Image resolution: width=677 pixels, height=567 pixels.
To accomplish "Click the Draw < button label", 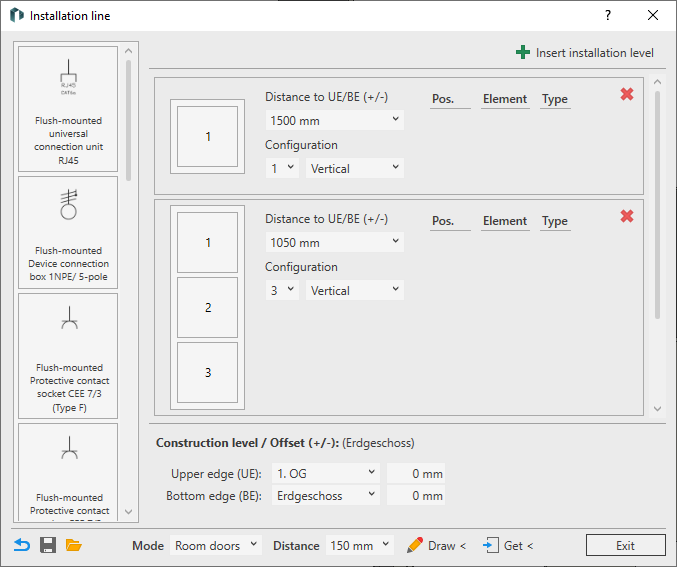I will 447,546.
